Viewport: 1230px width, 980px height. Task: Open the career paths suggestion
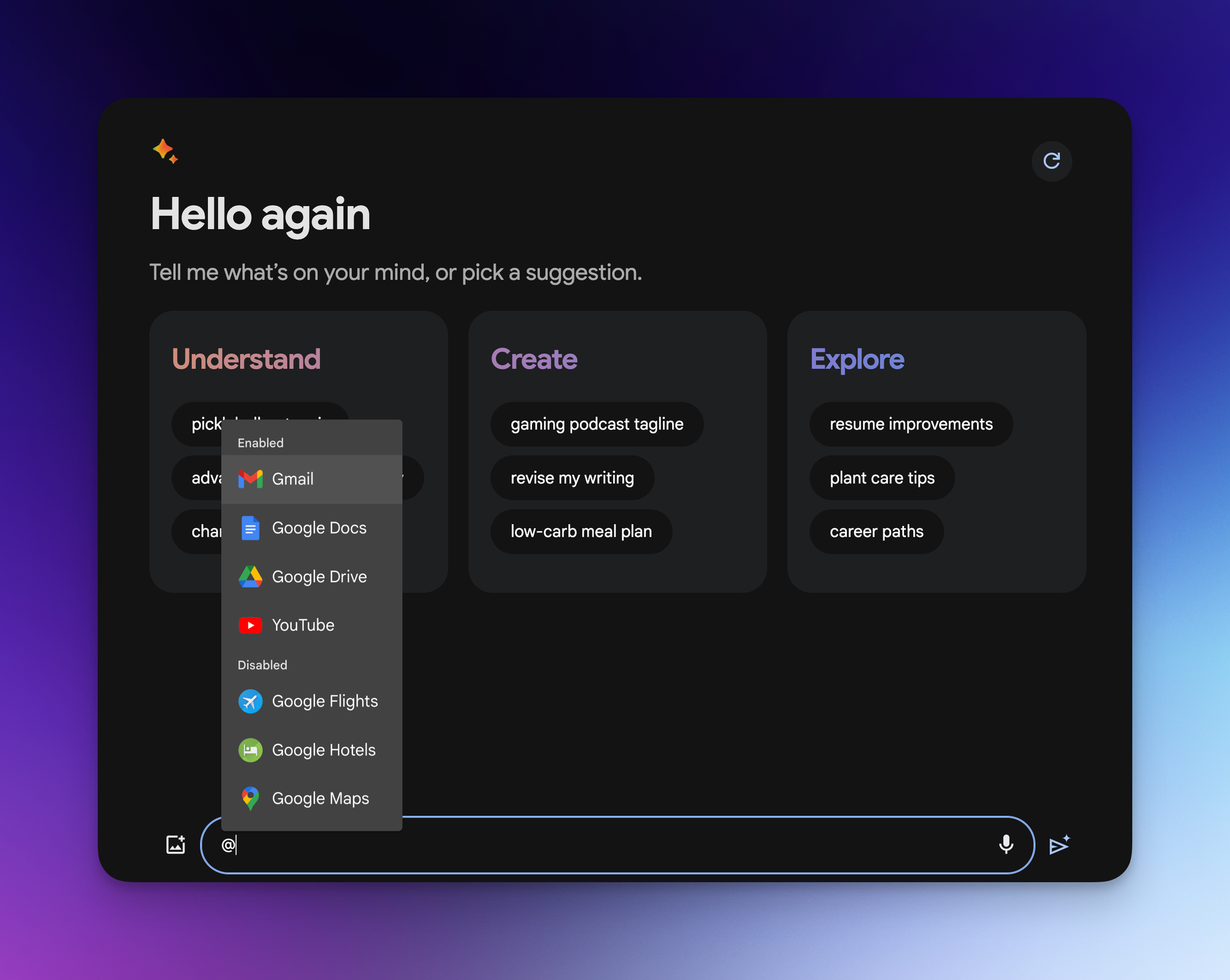[x=876, y=532]
